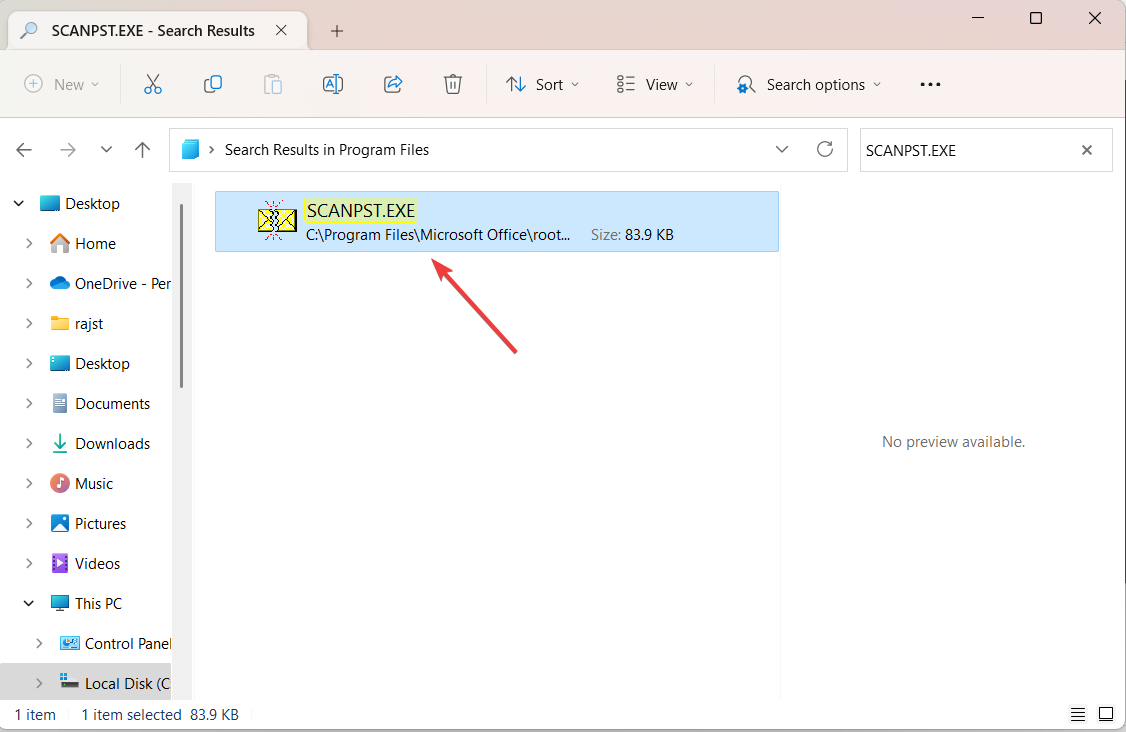Image resolution: width=1126 pixels, height=732 pixels.
Task: Click the C:\Program Files\Microsoft Office path text
Action: [438, 235]
